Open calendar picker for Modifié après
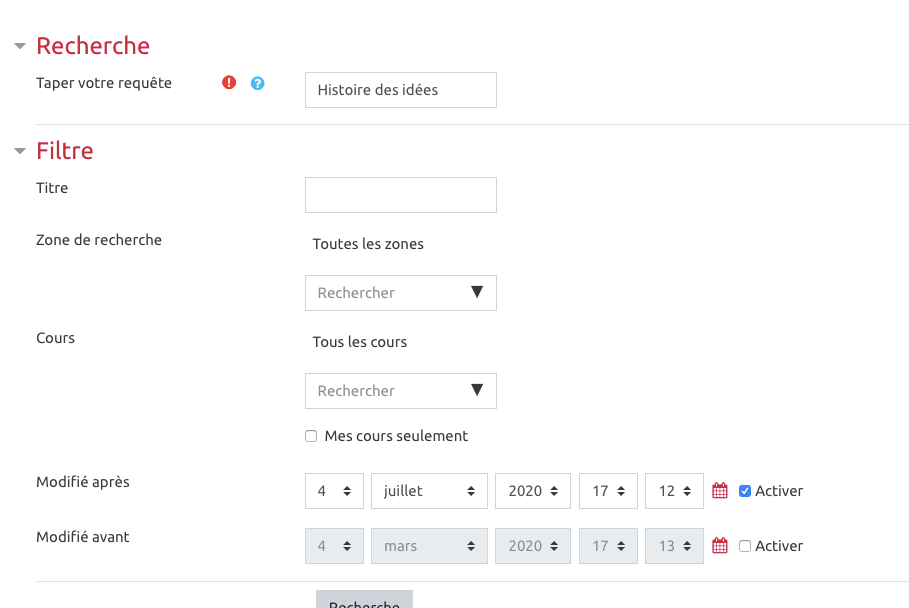This screenshot has height=608, width=909. click(719, 491)
